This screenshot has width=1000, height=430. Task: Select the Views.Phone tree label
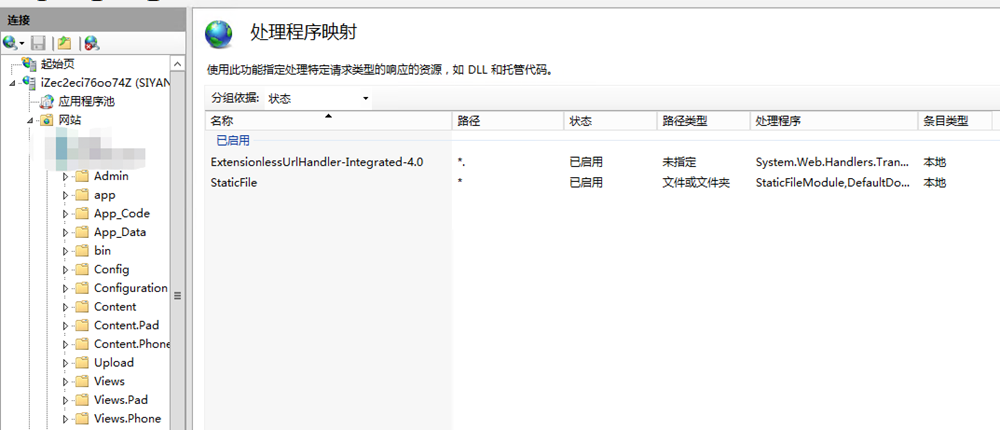[128, 419]
